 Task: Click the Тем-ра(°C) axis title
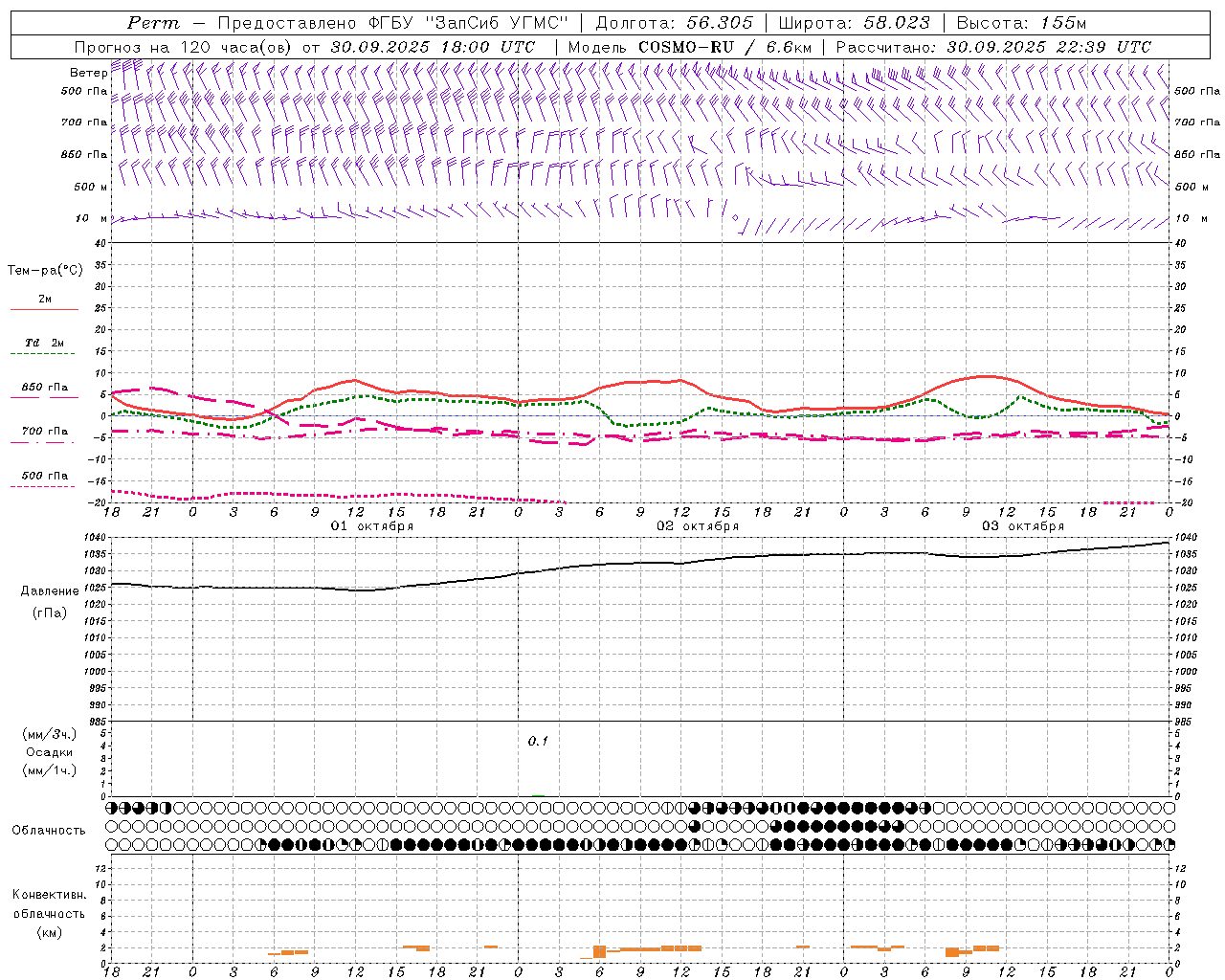[45, 271]
